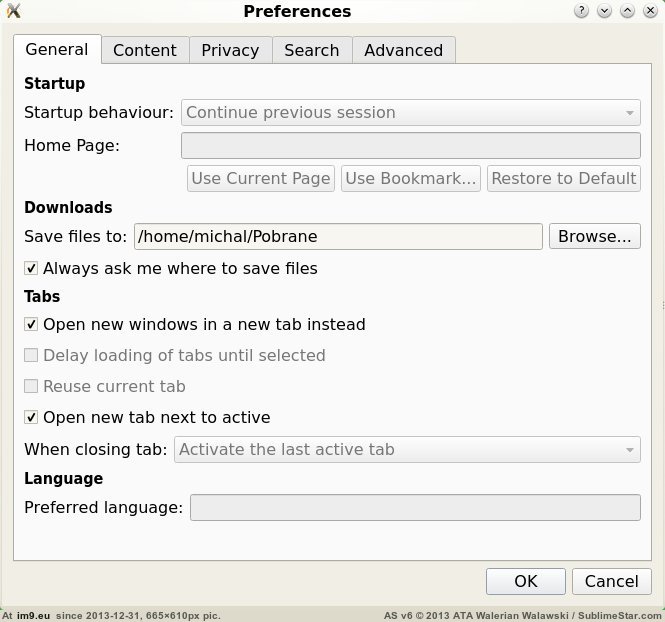Image resolution: width=665 pixels, height=622 pixels.
Task: Switch to the Content tab
Action: coord(144,50)
